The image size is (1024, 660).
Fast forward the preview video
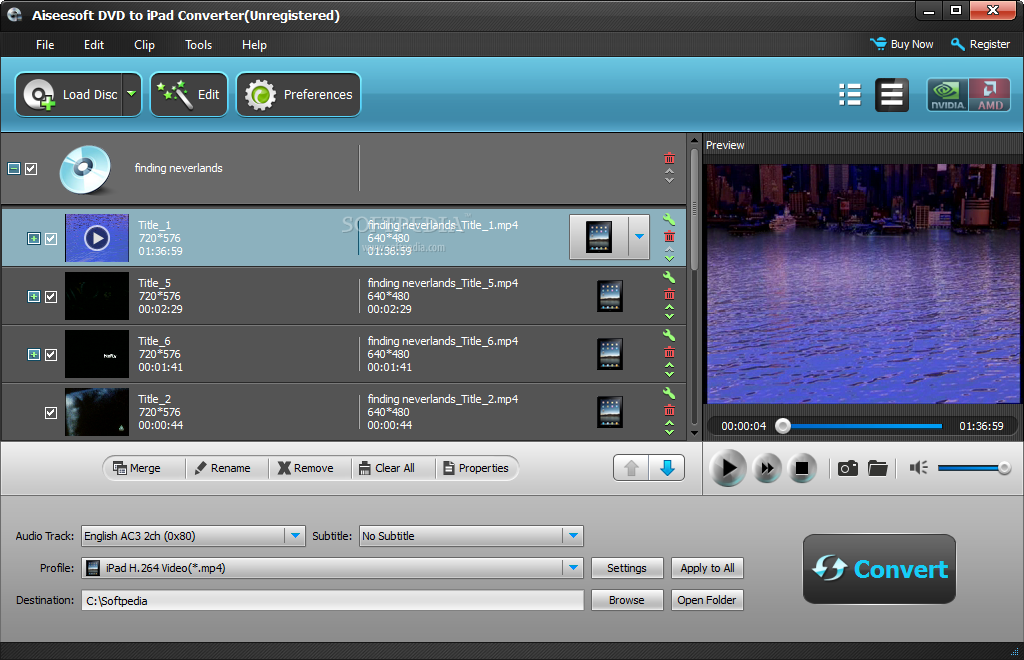coord(767,468)
